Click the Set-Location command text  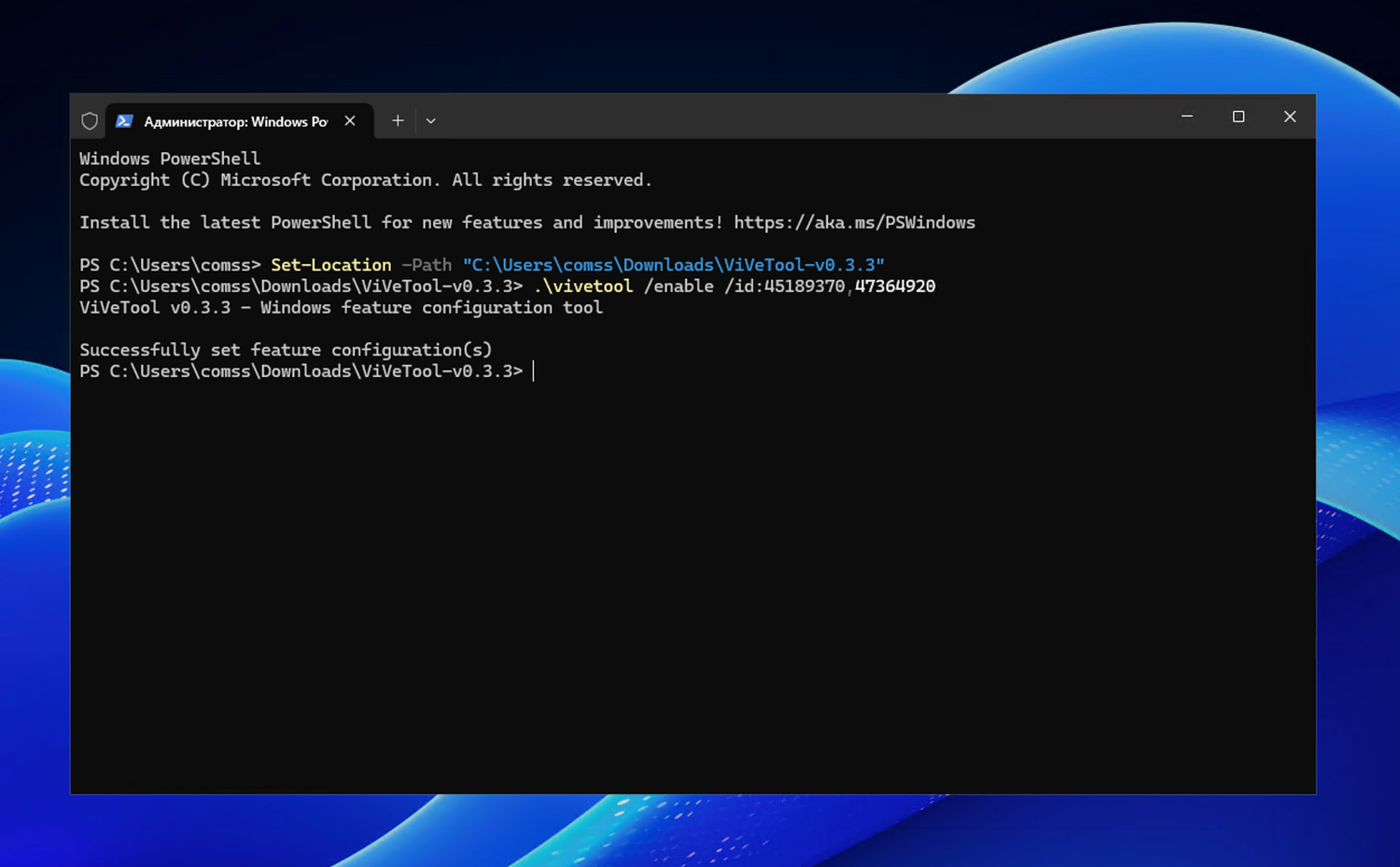click(x=331, y=265)
